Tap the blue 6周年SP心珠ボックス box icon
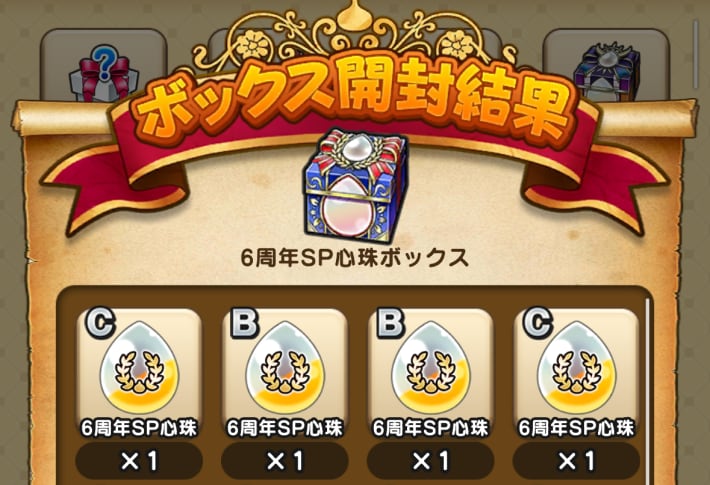 [355, 187]
